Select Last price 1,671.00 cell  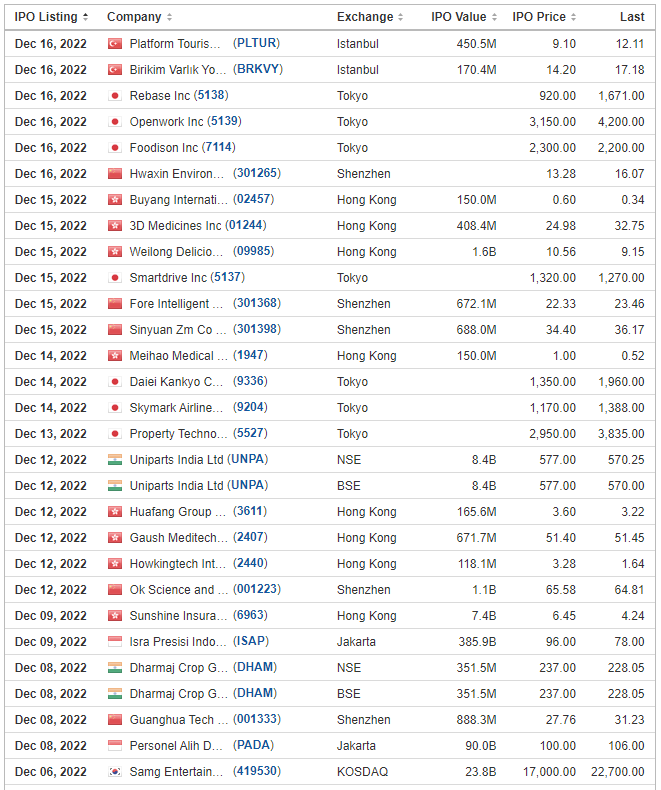[x=621, y=96]
